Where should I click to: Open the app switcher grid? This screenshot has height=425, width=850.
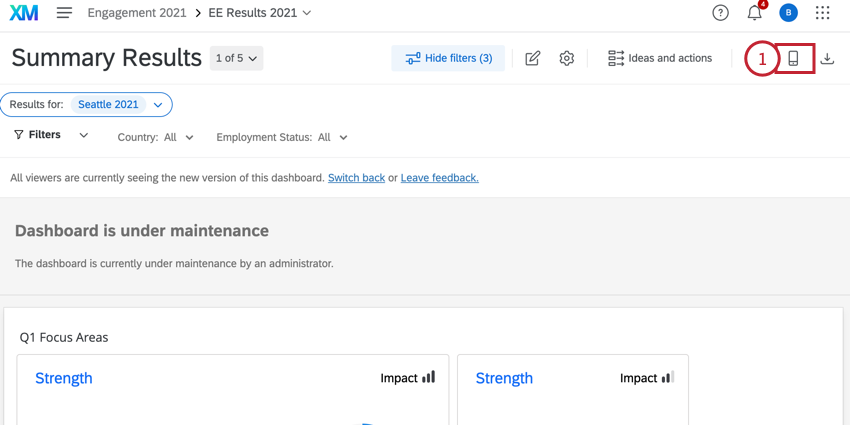coord(822,13)
